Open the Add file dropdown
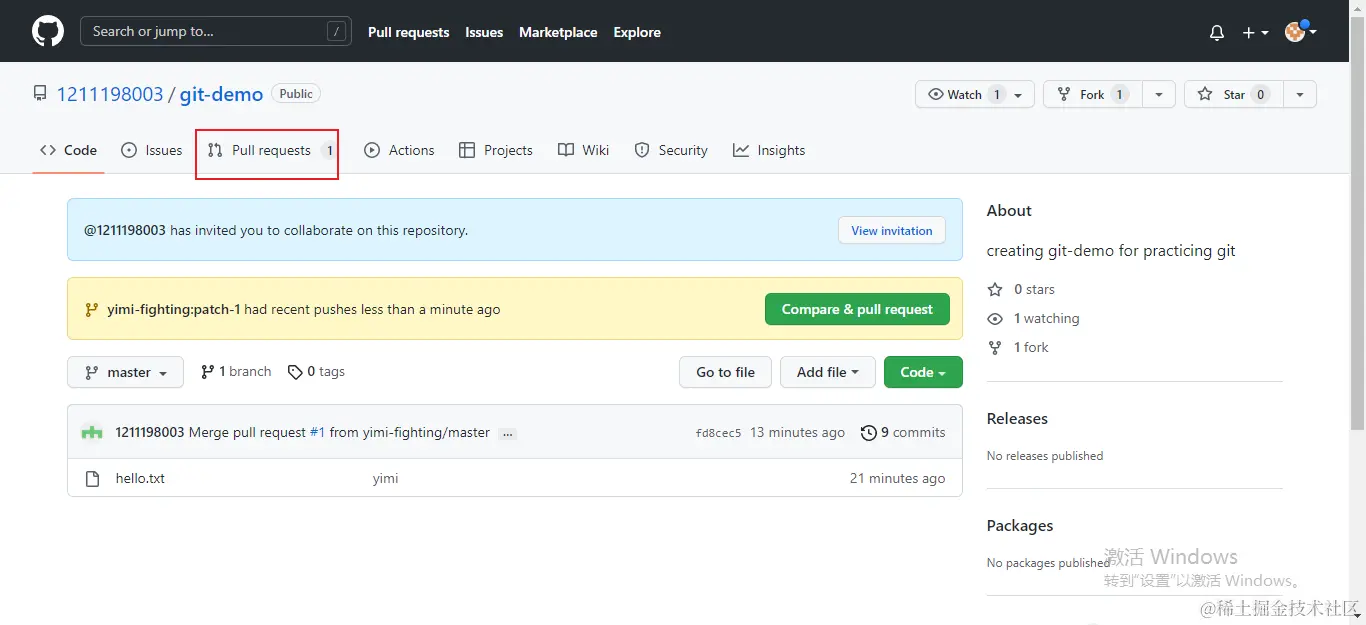Viewport: 1366px width, 625px height. [828, 372]
